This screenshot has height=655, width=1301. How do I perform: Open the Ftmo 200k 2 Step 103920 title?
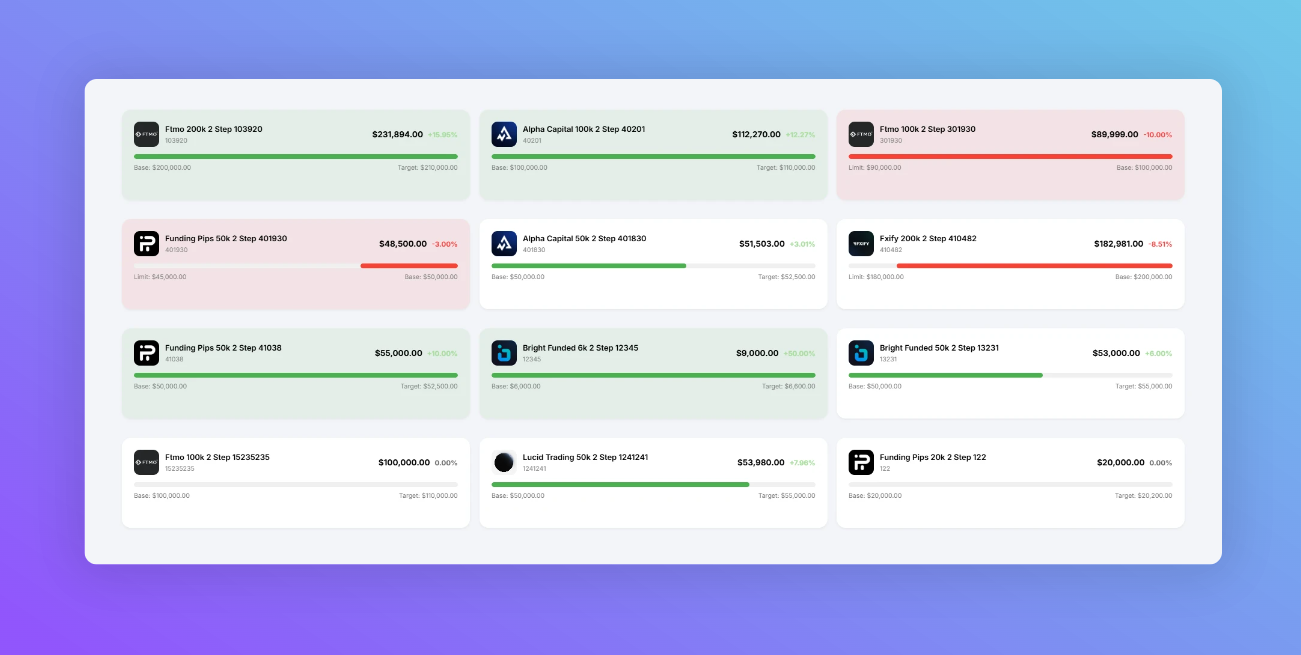[x=214, y=129]
